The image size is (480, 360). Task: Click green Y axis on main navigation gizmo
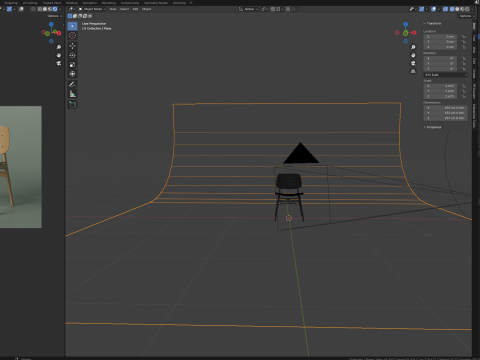[406, 33]
